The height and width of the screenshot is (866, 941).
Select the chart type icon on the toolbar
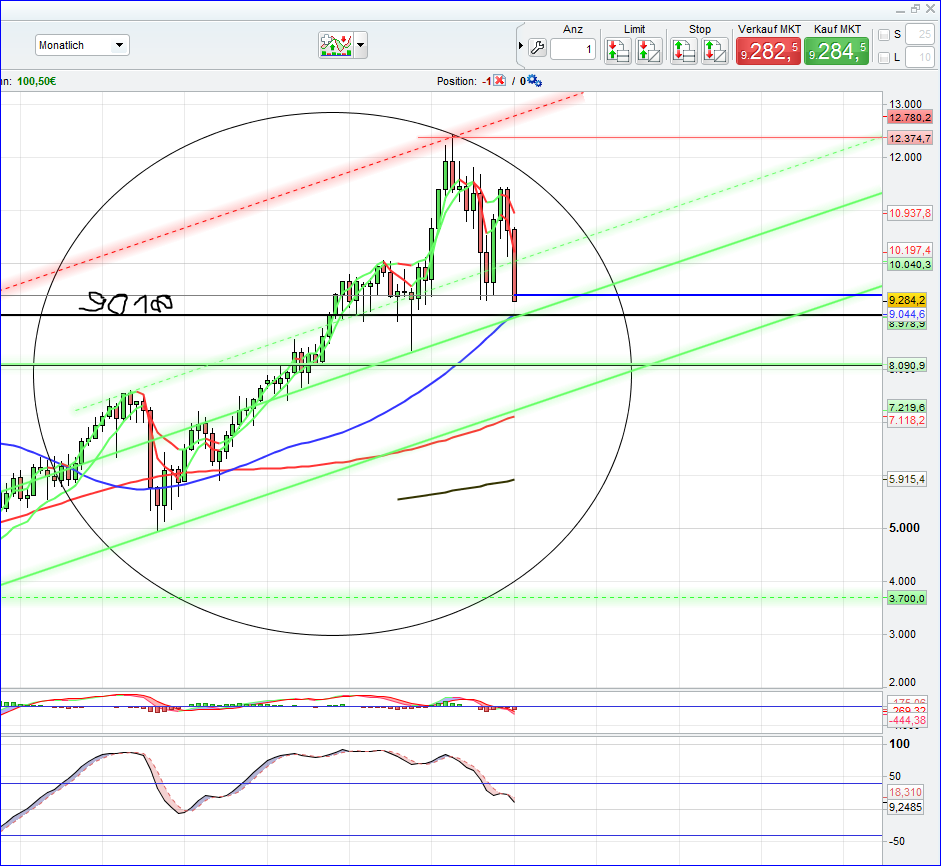(x=337, y=44)
